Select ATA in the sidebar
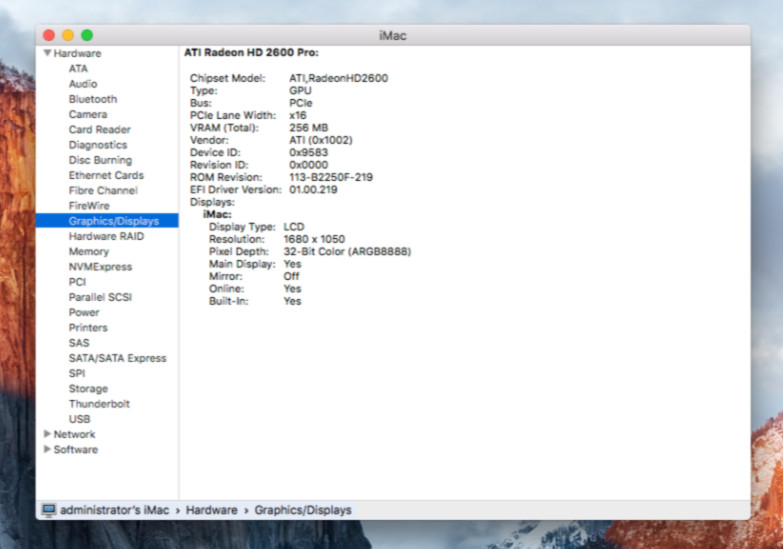The image size is (783, 549). [x=78, y=69]
